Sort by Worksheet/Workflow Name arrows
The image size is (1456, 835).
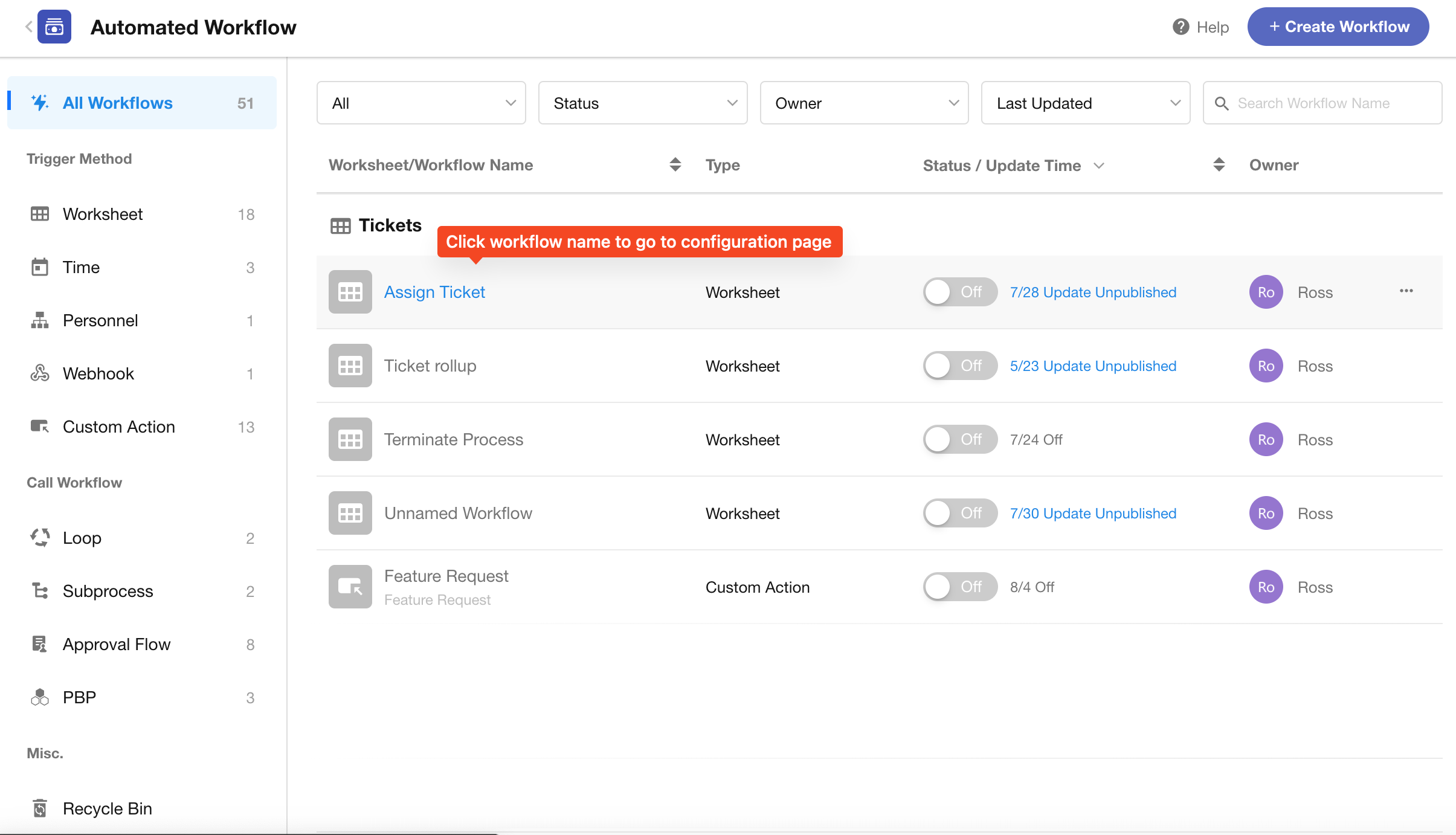675,164
